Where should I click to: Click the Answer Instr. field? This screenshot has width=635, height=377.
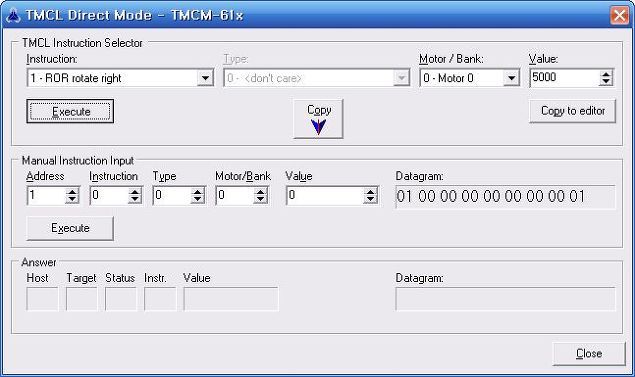click(x=160, y=299)
